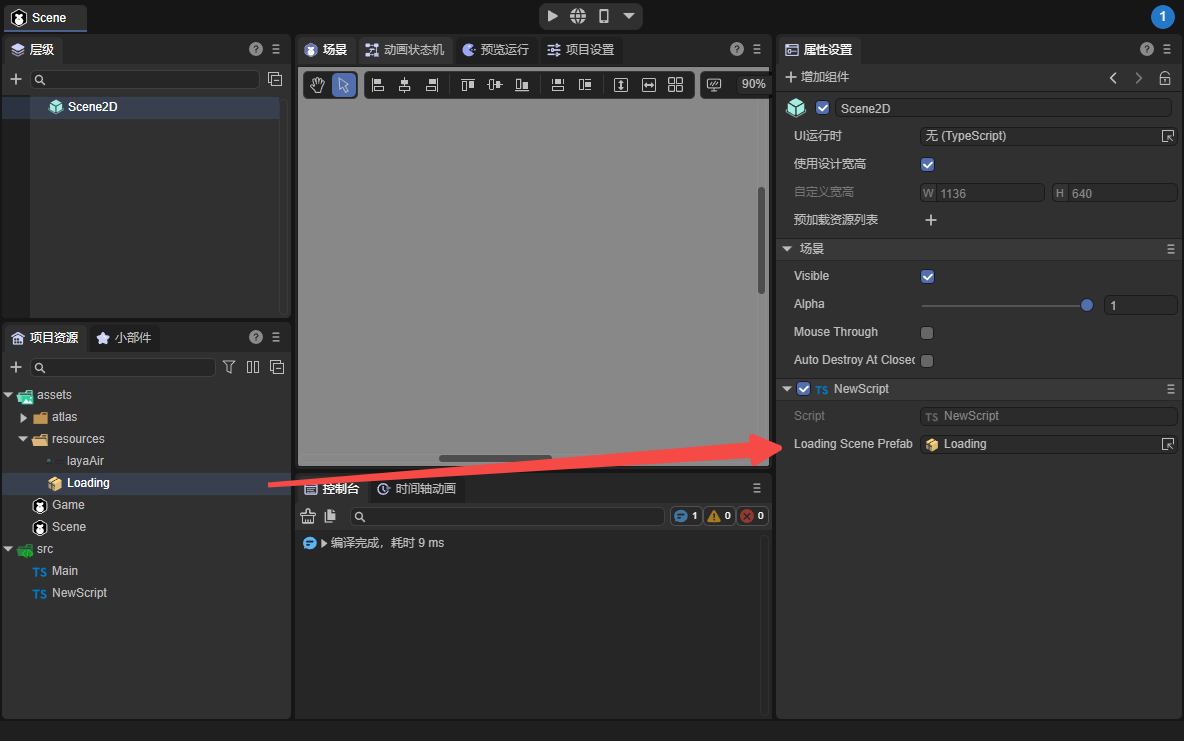Enable the Mouse Through checkbox

[927, 332]
